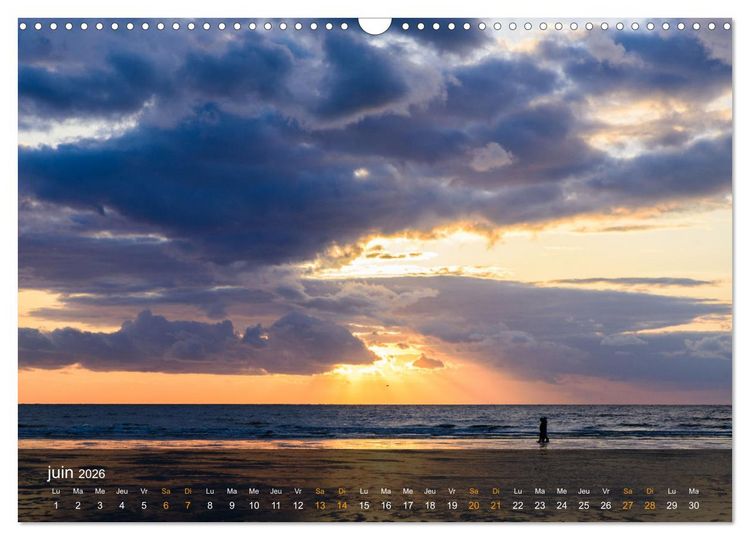Select the 16 date number
This screenshot has height=540, width=750.
[x=386, y=506]
